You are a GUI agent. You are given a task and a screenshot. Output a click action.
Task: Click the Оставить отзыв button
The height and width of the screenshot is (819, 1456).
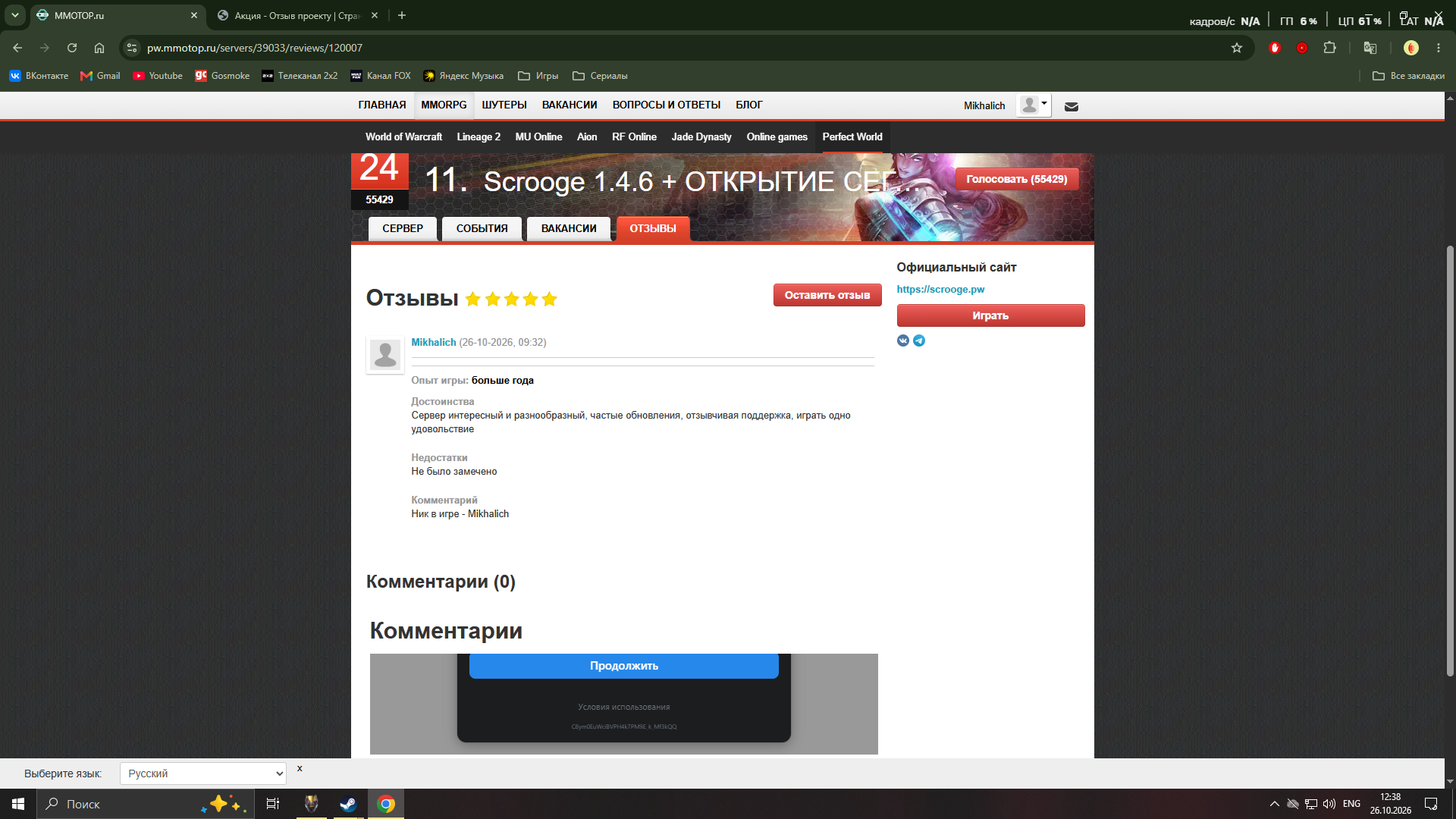coord(827,295)
